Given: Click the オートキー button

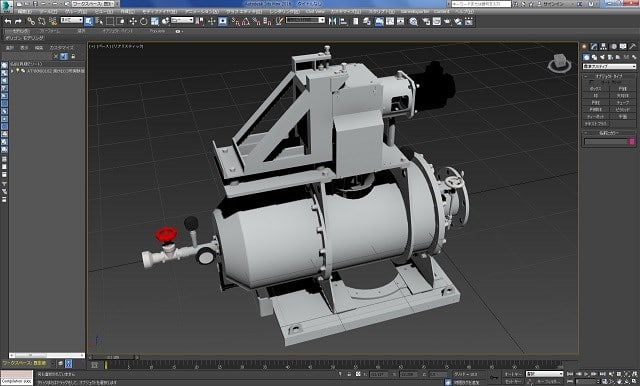Looking at the screenshot, I should (x=513, y=374).
